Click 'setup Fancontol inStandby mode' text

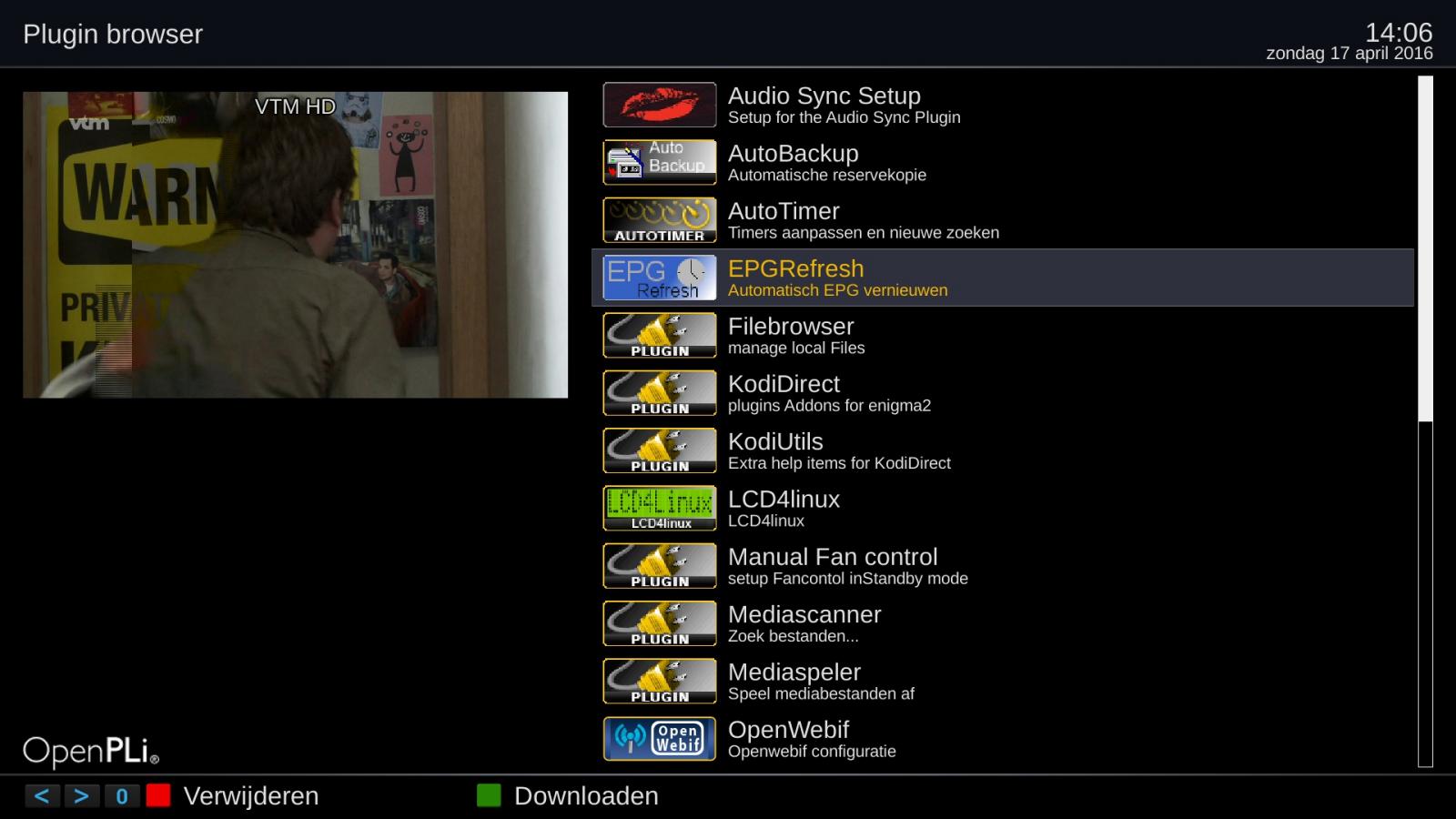click(848, 579)
